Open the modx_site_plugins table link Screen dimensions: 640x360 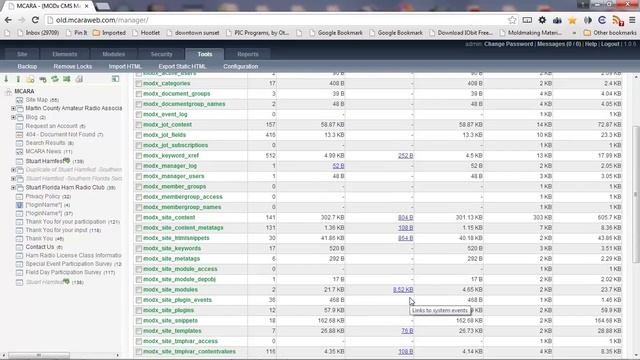pos(169,310)
